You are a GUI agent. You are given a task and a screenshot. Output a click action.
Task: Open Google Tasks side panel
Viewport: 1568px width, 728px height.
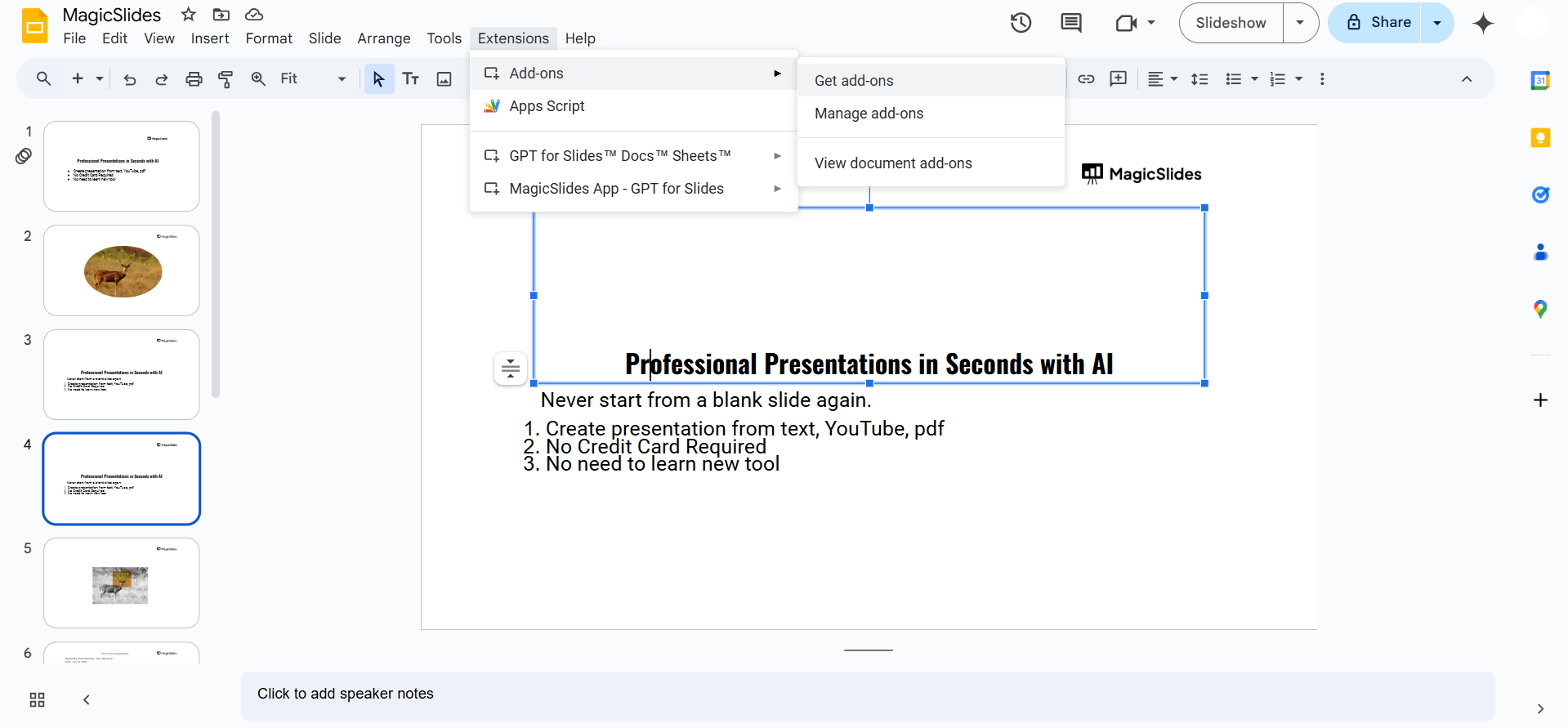[x=1540, y=194]
